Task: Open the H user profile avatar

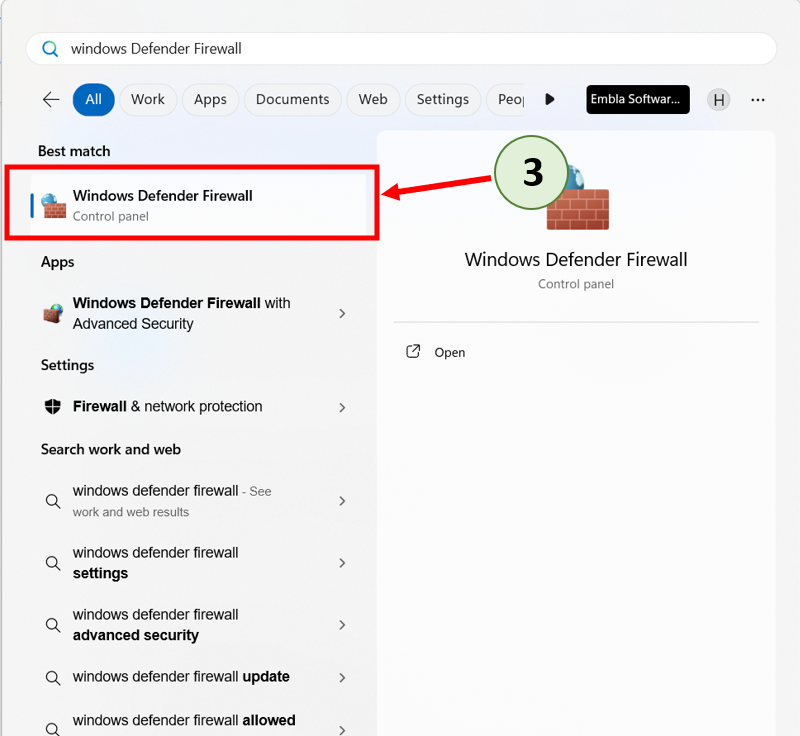Action: 718,99
